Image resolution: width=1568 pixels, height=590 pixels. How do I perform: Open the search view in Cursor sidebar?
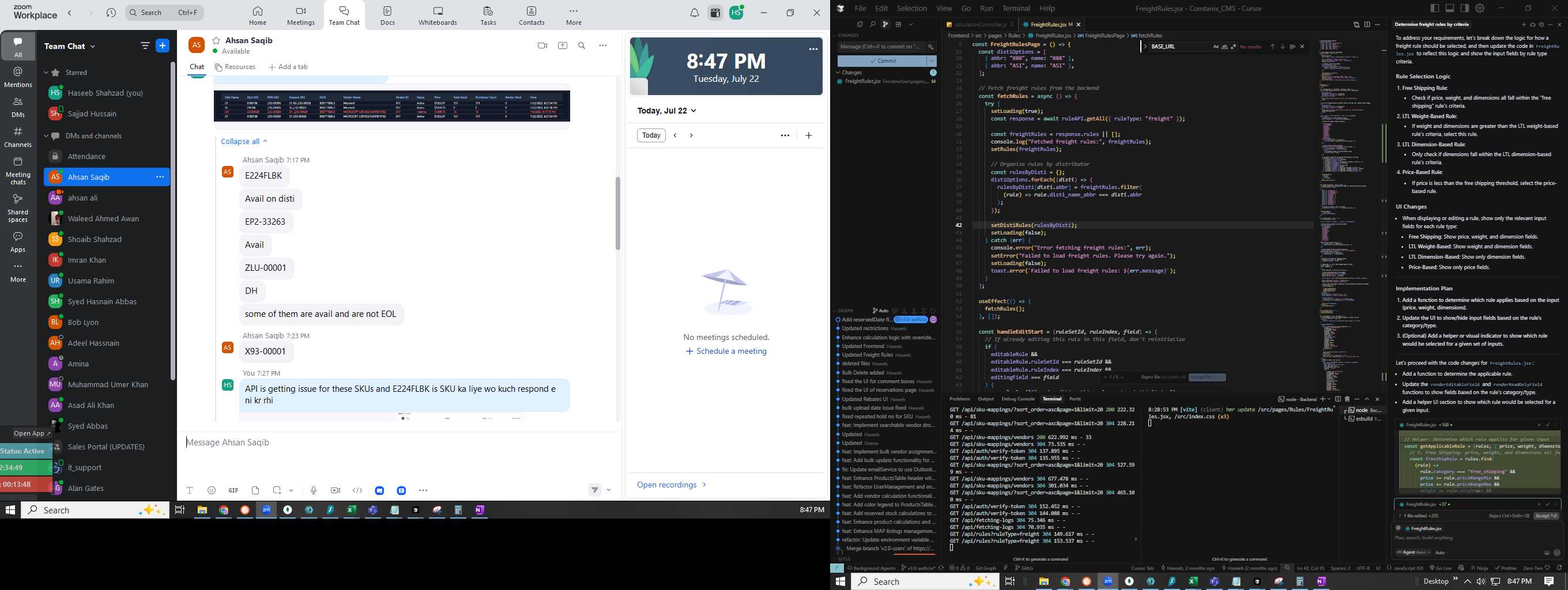pyautogui.click(x=872, y=24)
